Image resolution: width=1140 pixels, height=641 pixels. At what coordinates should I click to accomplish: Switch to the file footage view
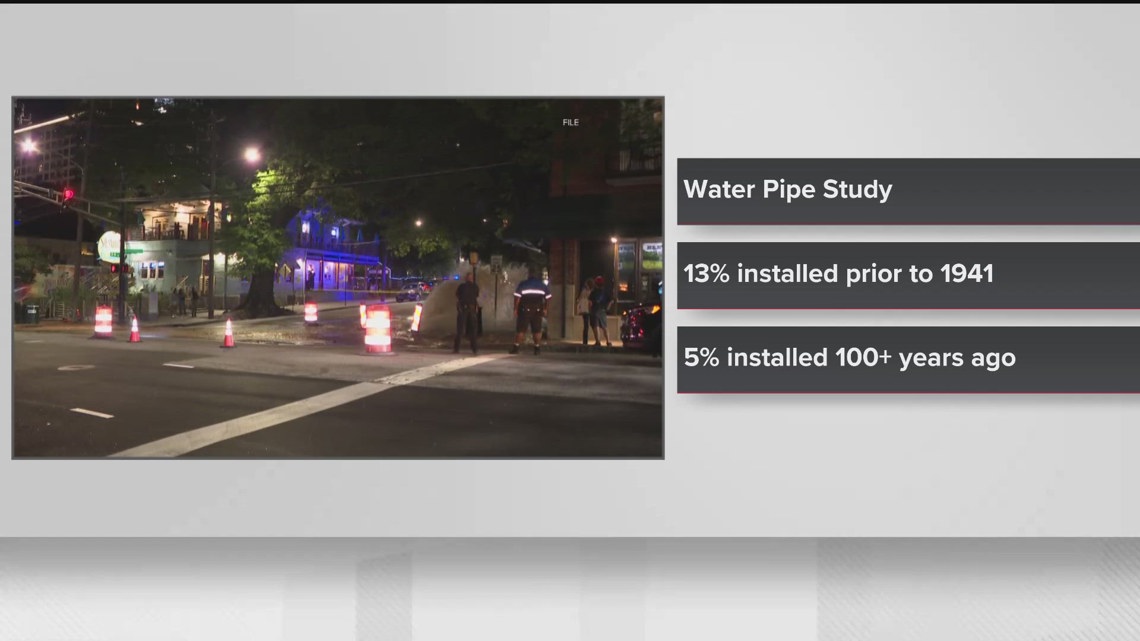pyautogui.click(x=337, y=280)
